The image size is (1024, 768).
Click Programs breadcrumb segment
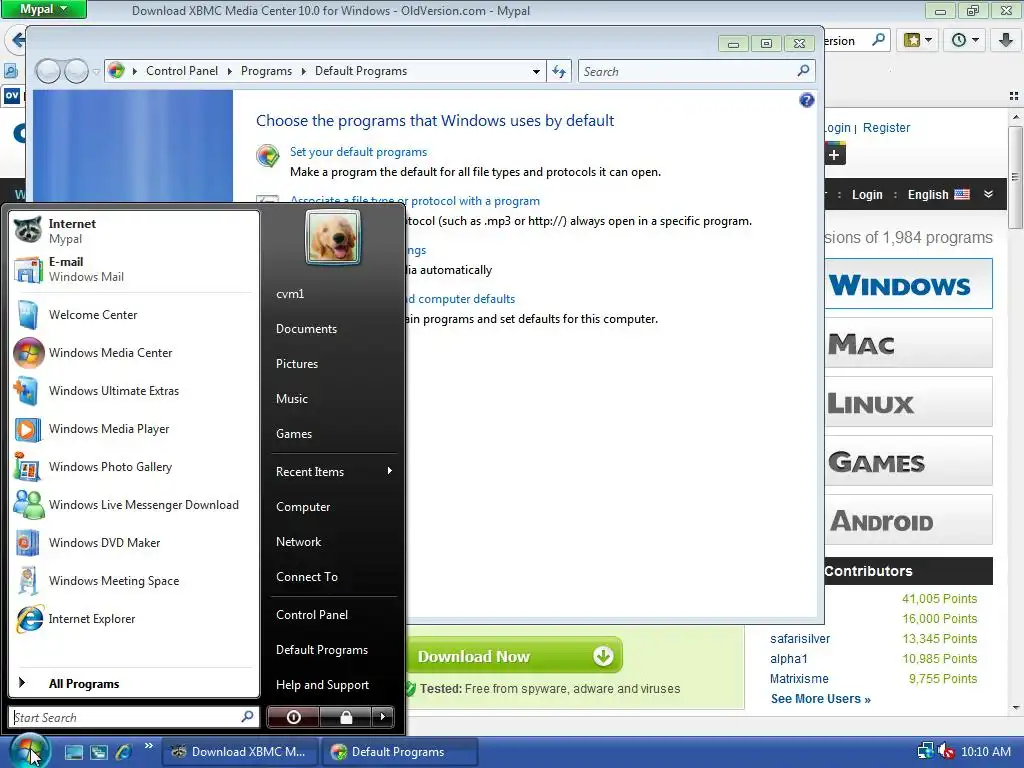click(266, 71)
